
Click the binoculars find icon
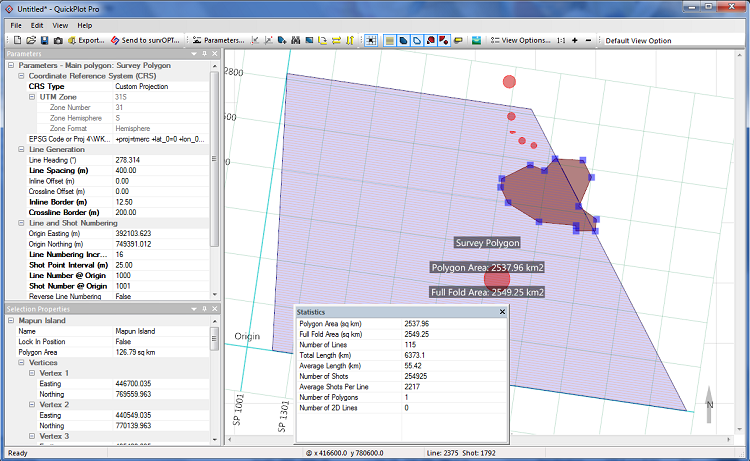(296, 40)
